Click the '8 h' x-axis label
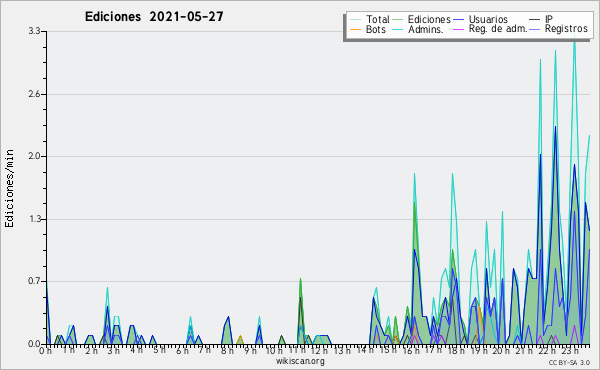 pos(227,351)
